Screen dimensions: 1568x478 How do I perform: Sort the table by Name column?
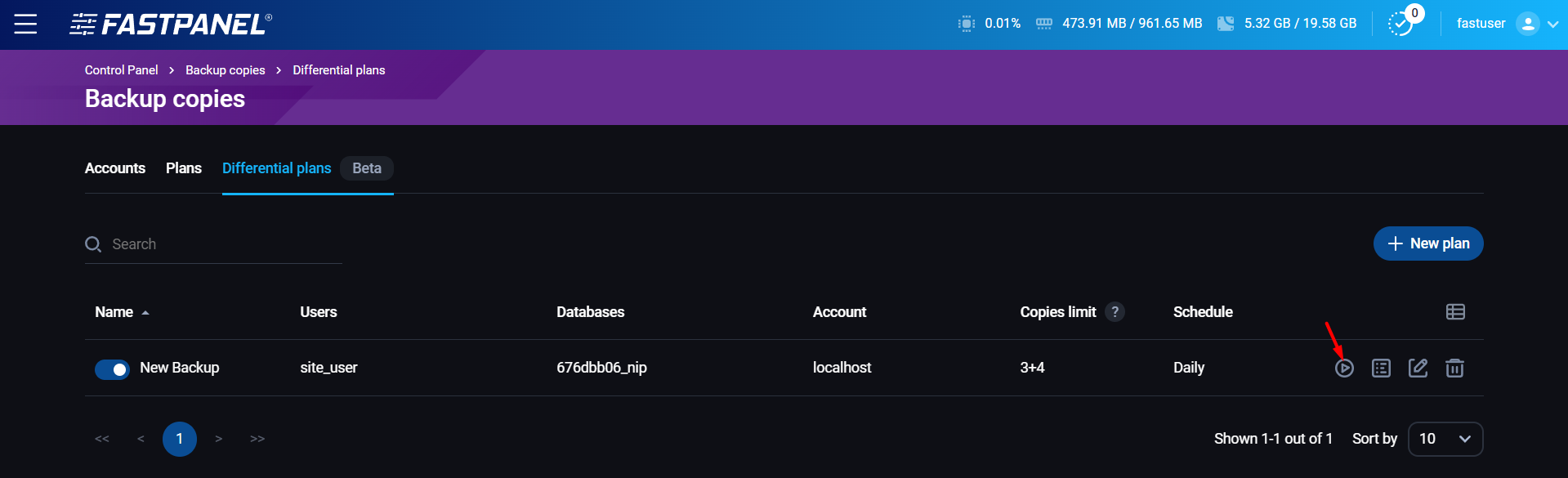point(114,312)
